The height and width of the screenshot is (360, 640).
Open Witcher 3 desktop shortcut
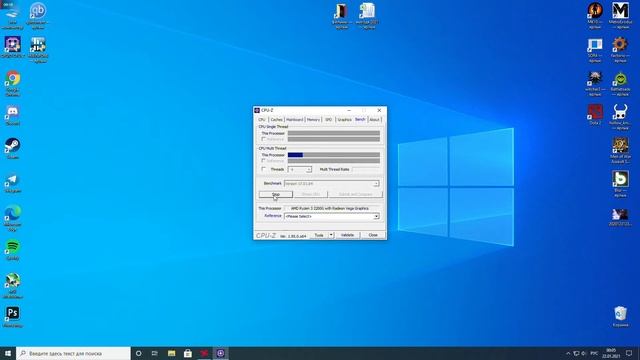click(595, 84)
